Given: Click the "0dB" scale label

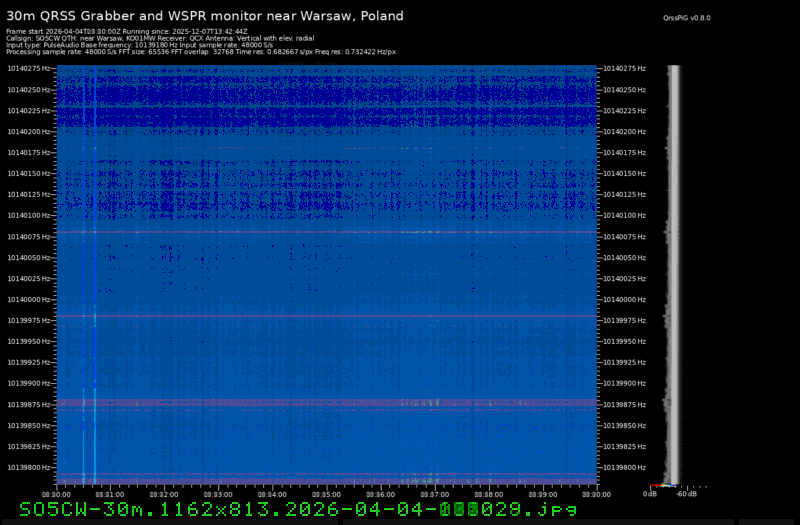Looking at the screenshot, I should coord(649,494).
